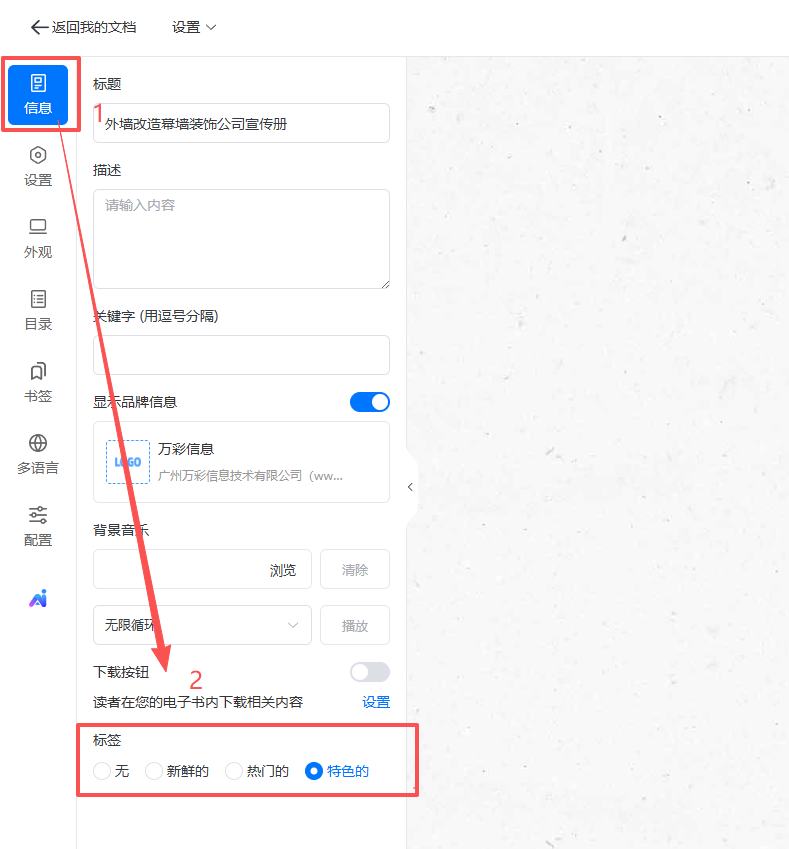Viewport: 789px width, 849px height.
Task: Open the 信息 sidebar panel
Action: click(x=38, y=95)
